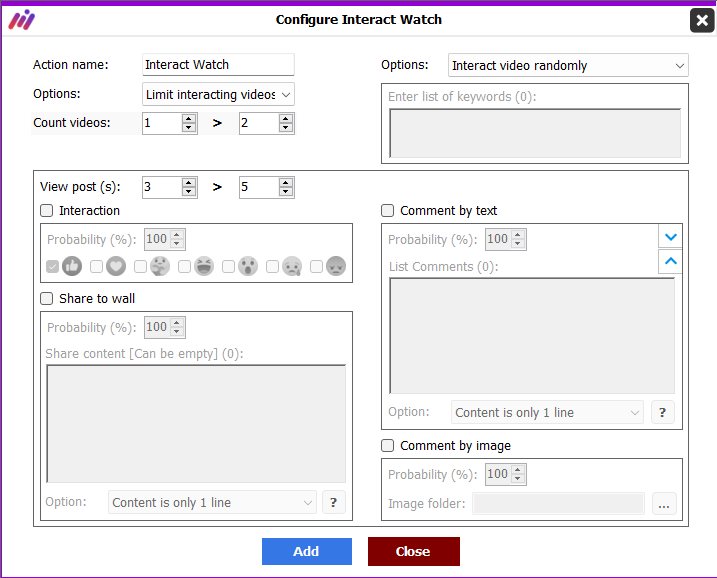Expand the Limit interacting videos dropdown
The height and width of the screenshot is (578, 717).
(218, 94)
